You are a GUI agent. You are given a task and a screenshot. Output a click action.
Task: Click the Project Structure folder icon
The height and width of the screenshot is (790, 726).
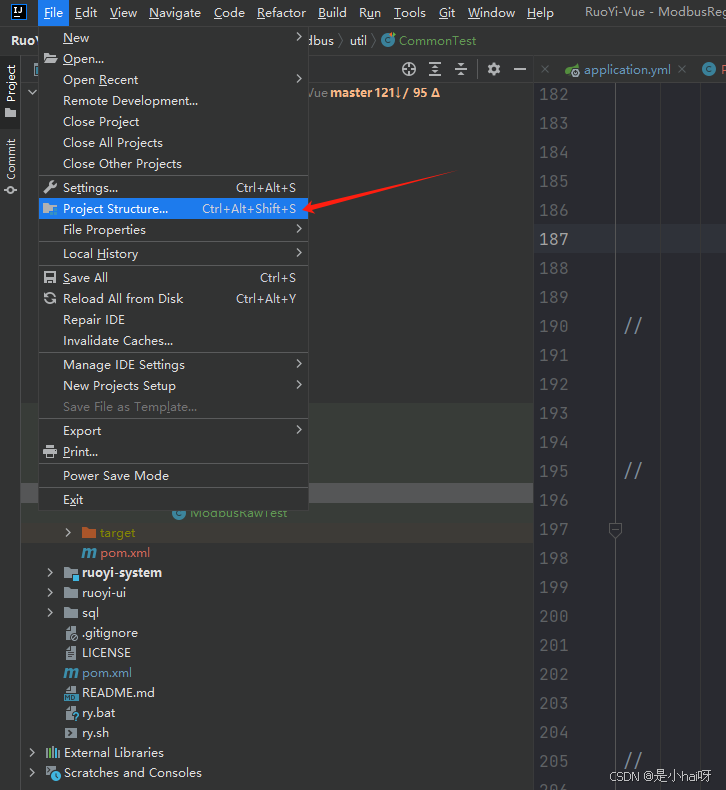coord(50,209)
